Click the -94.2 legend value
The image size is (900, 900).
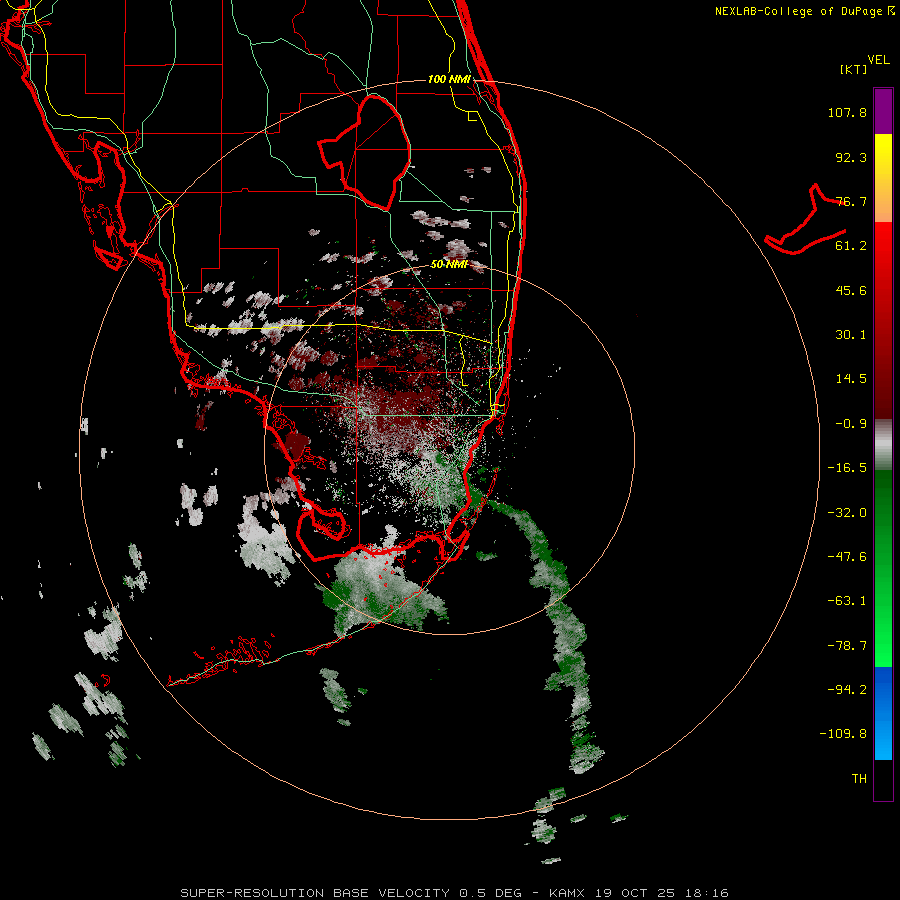(847, 689)
